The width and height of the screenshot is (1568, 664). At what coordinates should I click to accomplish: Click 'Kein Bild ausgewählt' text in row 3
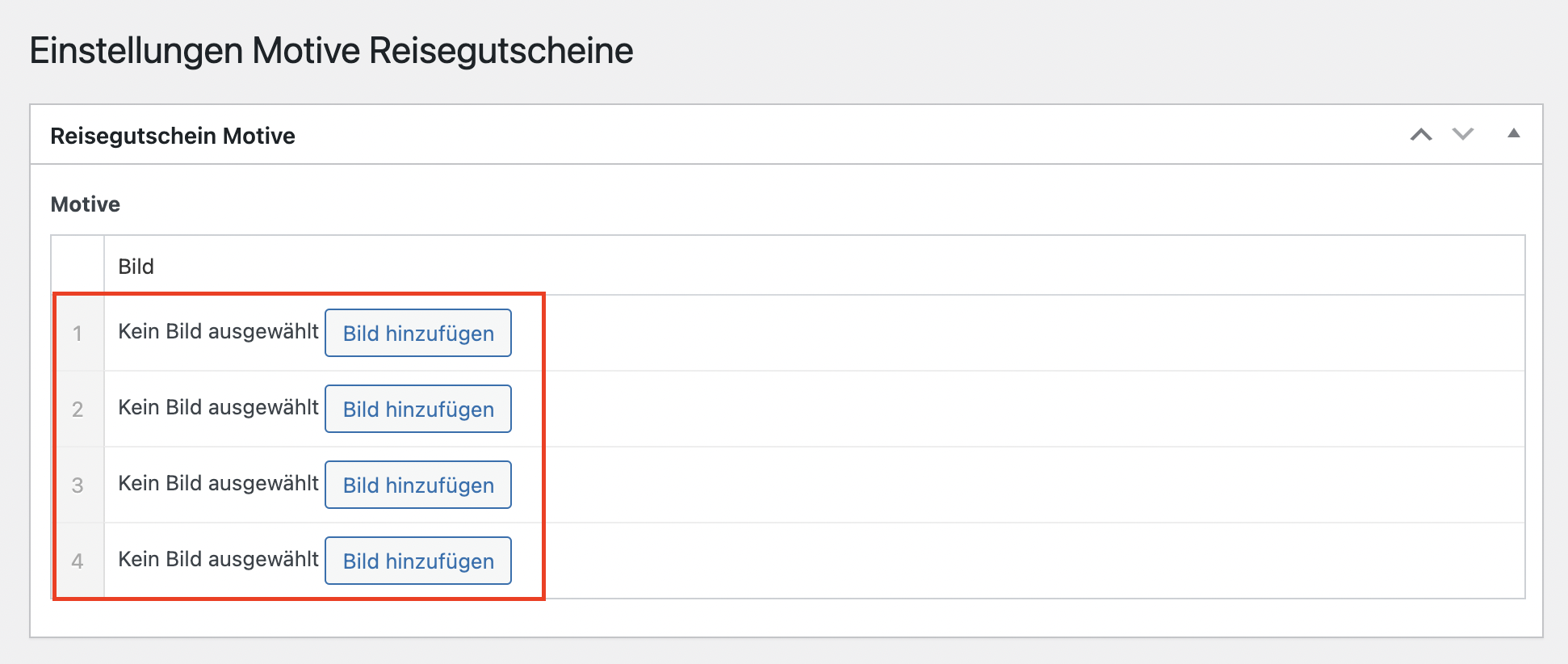pos(218,483)
